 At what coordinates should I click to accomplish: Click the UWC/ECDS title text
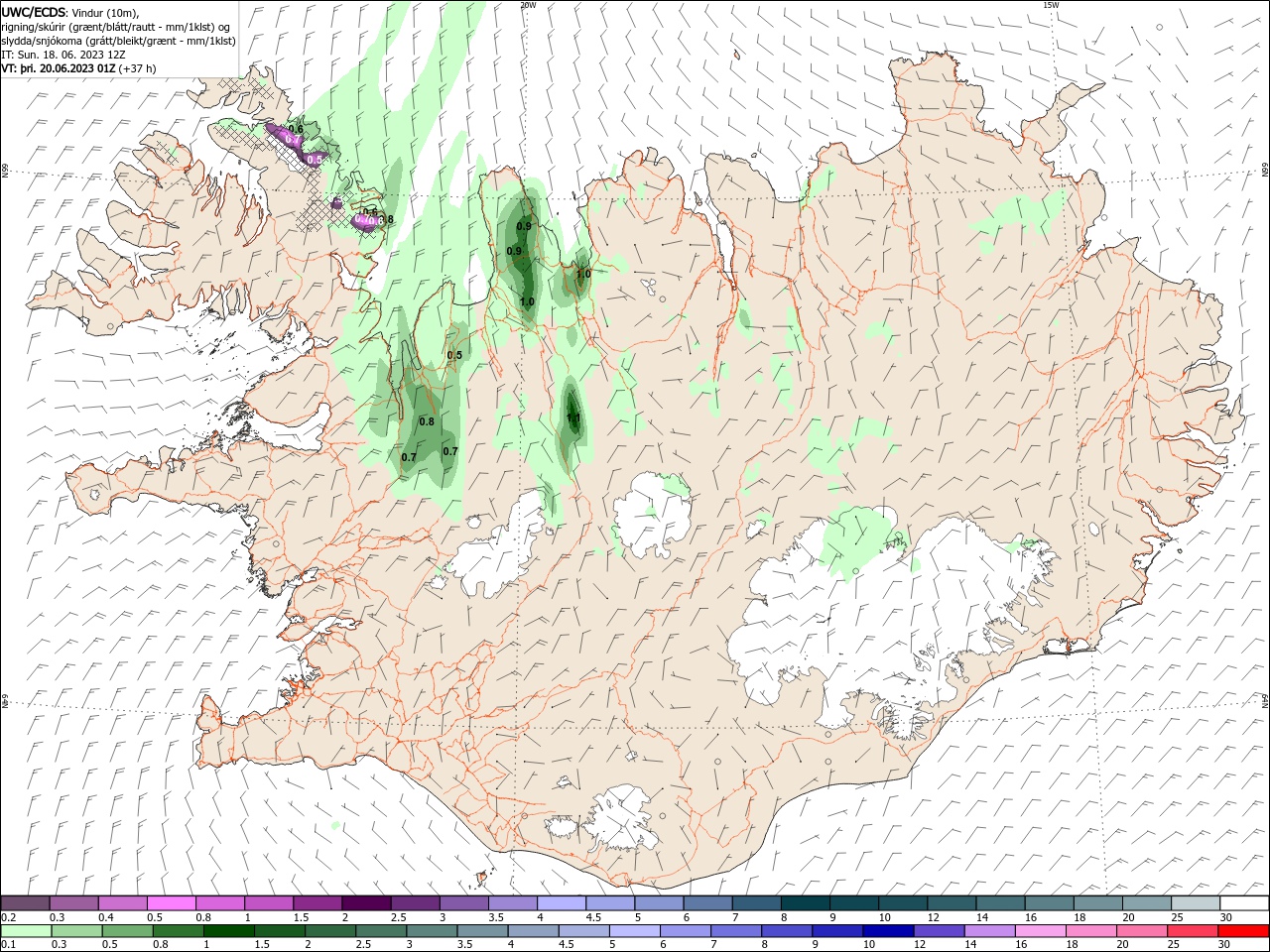click(x=33, y=12)
